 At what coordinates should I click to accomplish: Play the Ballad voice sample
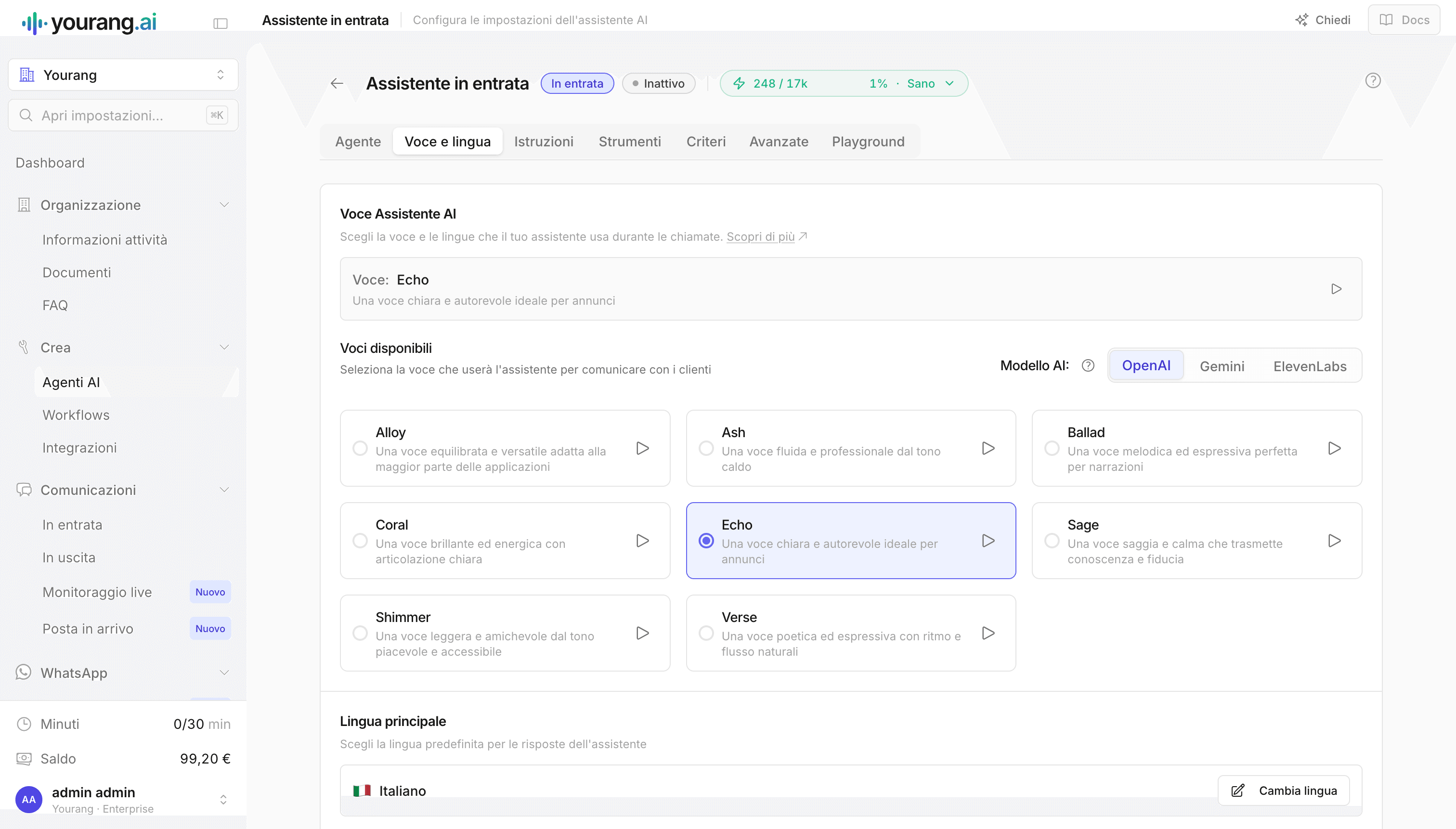click(1334, 448)
